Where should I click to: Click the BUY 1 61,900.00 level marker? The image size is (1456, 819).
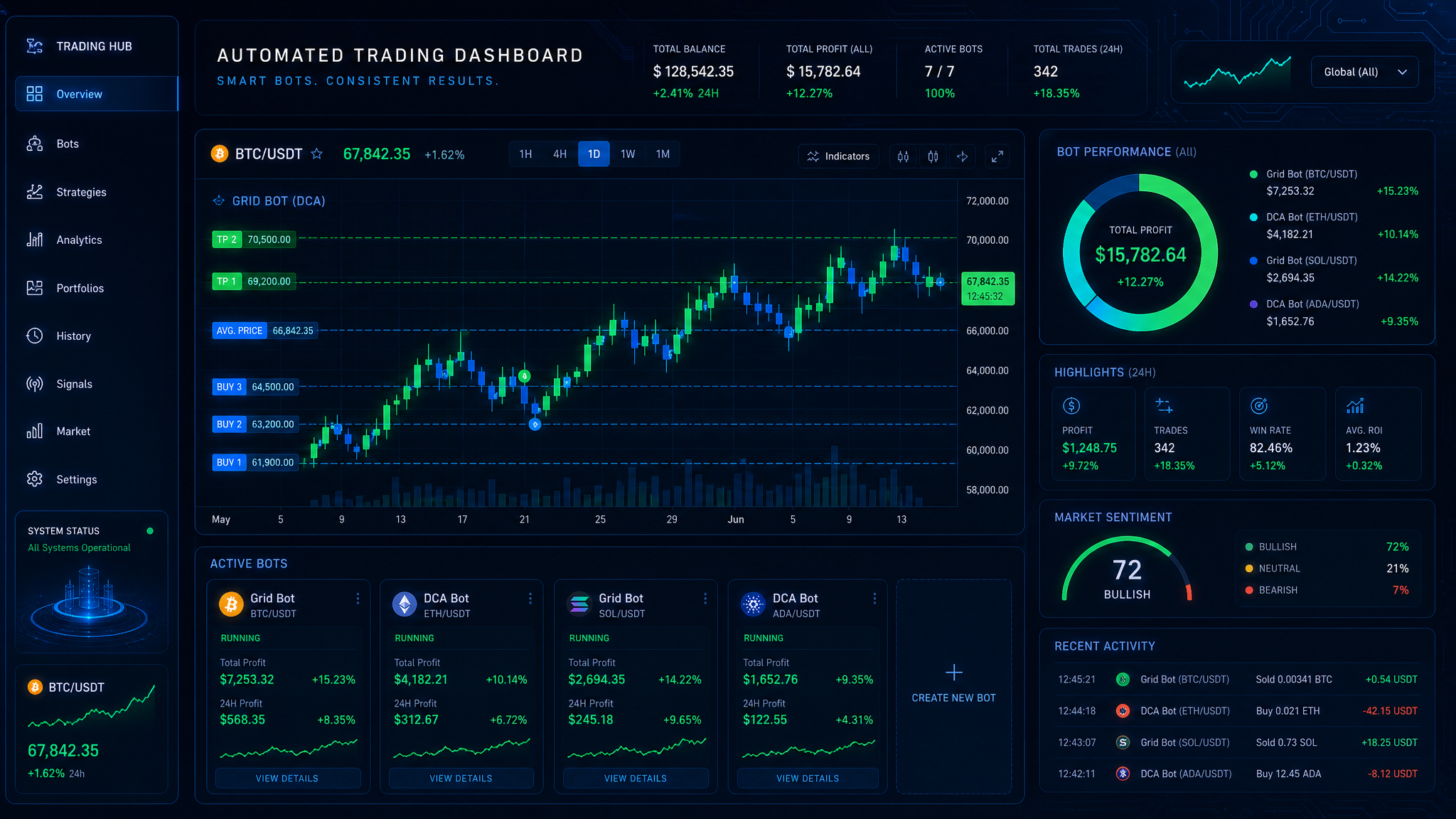tap(255, 462)
